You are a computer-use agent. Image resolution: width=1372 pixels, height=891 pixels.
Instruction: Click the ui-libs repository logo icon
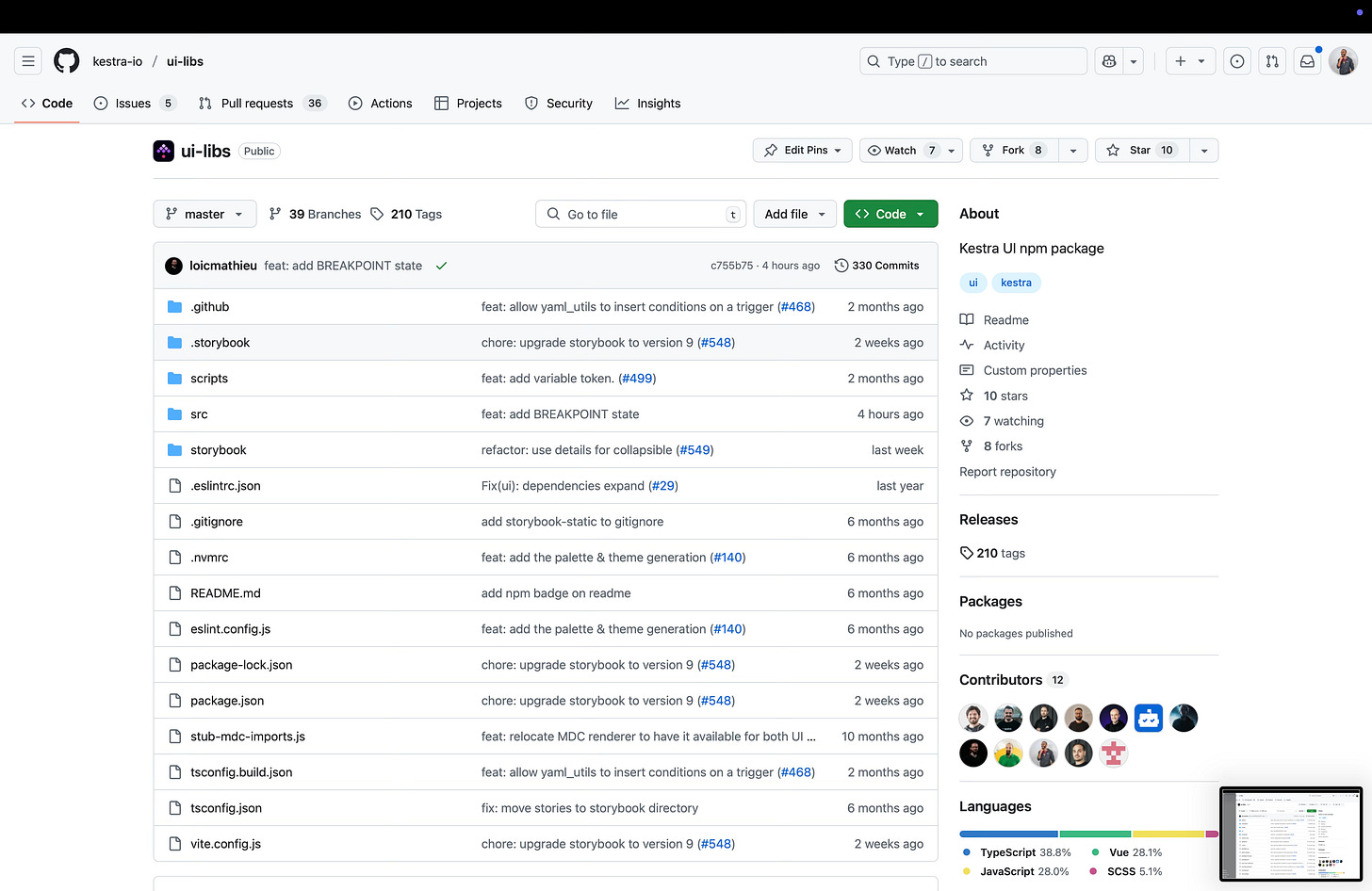point(164,151)
